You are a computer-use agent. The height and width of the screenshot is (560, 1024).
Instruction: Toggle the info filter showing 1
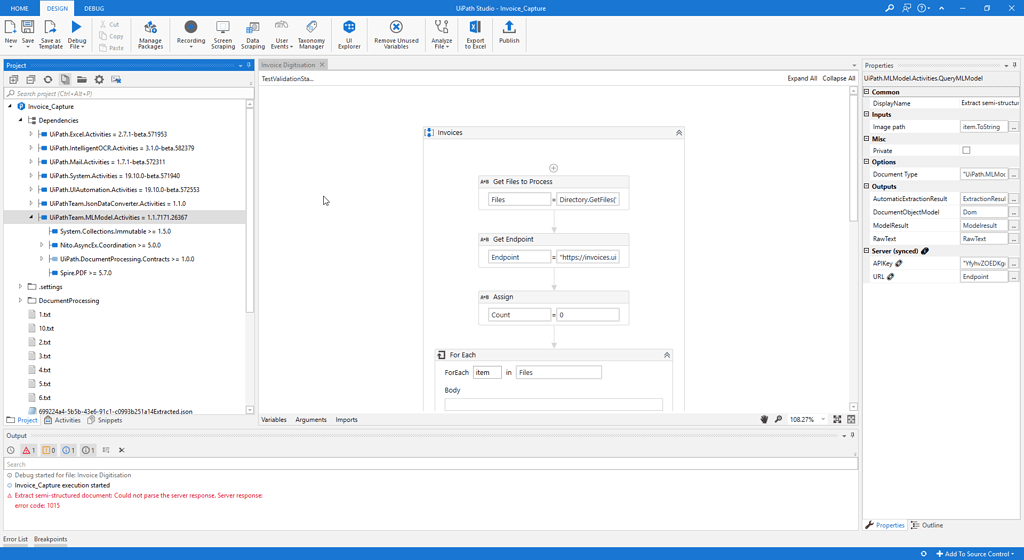tap(69, 450)
